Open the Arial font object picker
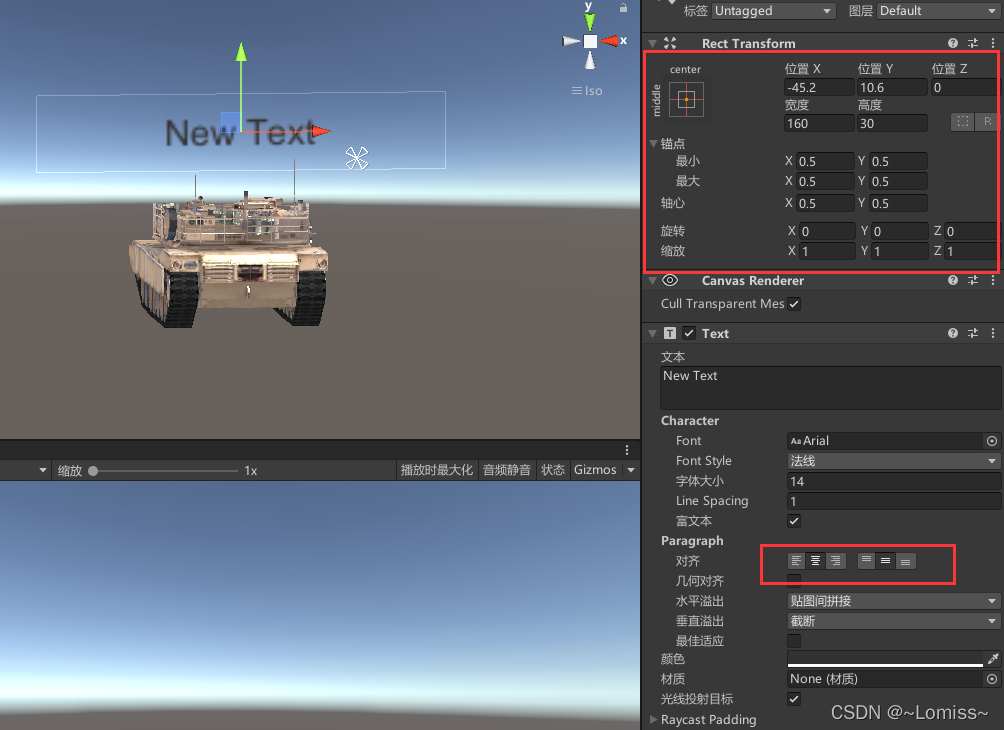The width and height of the screenshot is (1004, 730). click(991, 440)
